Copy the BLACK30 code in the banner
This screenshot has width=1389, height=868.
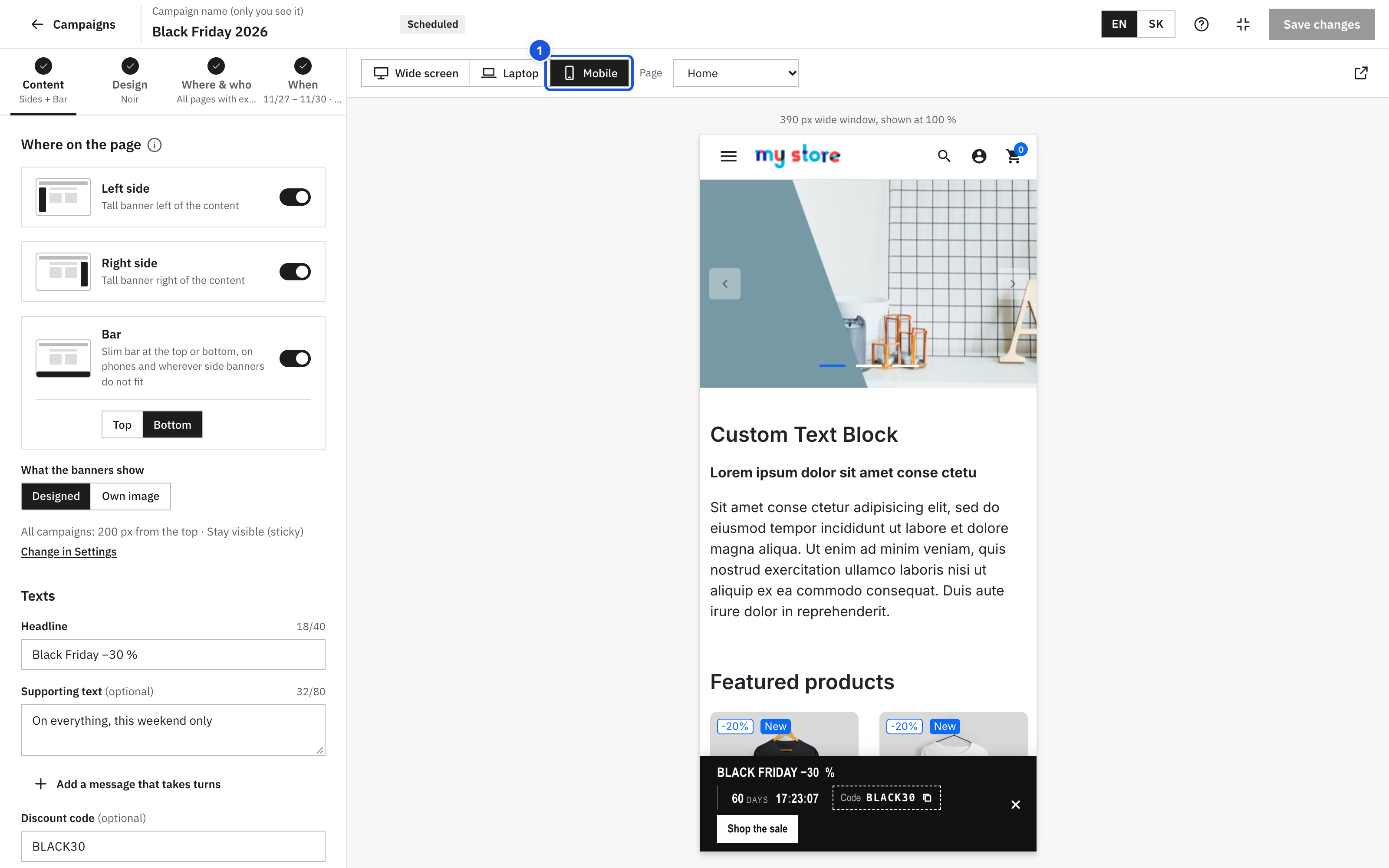click(927, 797)
